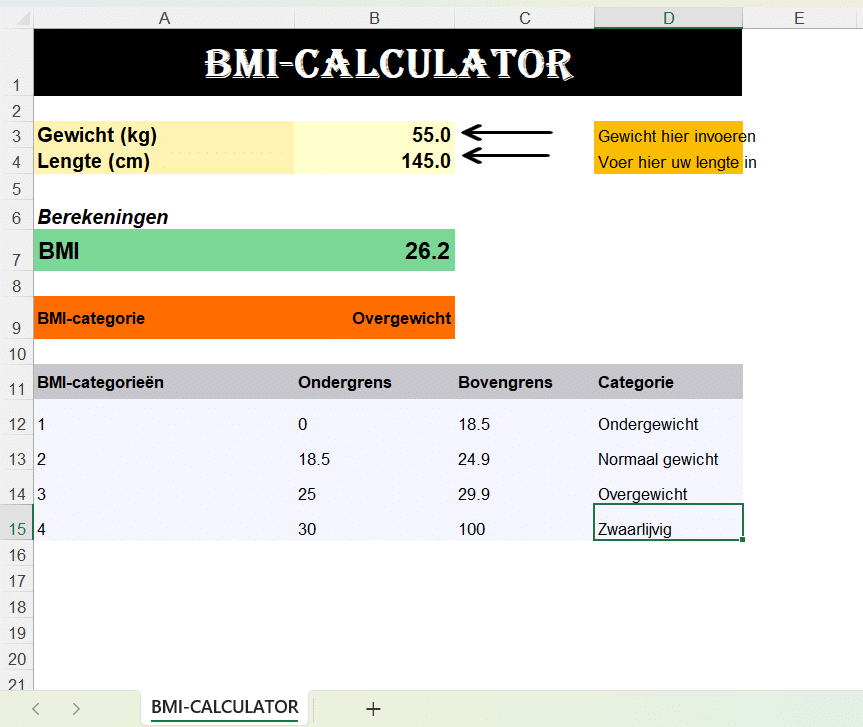Image resolution: width=863 pixels, height=727 pixels.
Task: Select the Ondergrens cell containing 30
Action: pyautogui.click(x=374, y=529)
